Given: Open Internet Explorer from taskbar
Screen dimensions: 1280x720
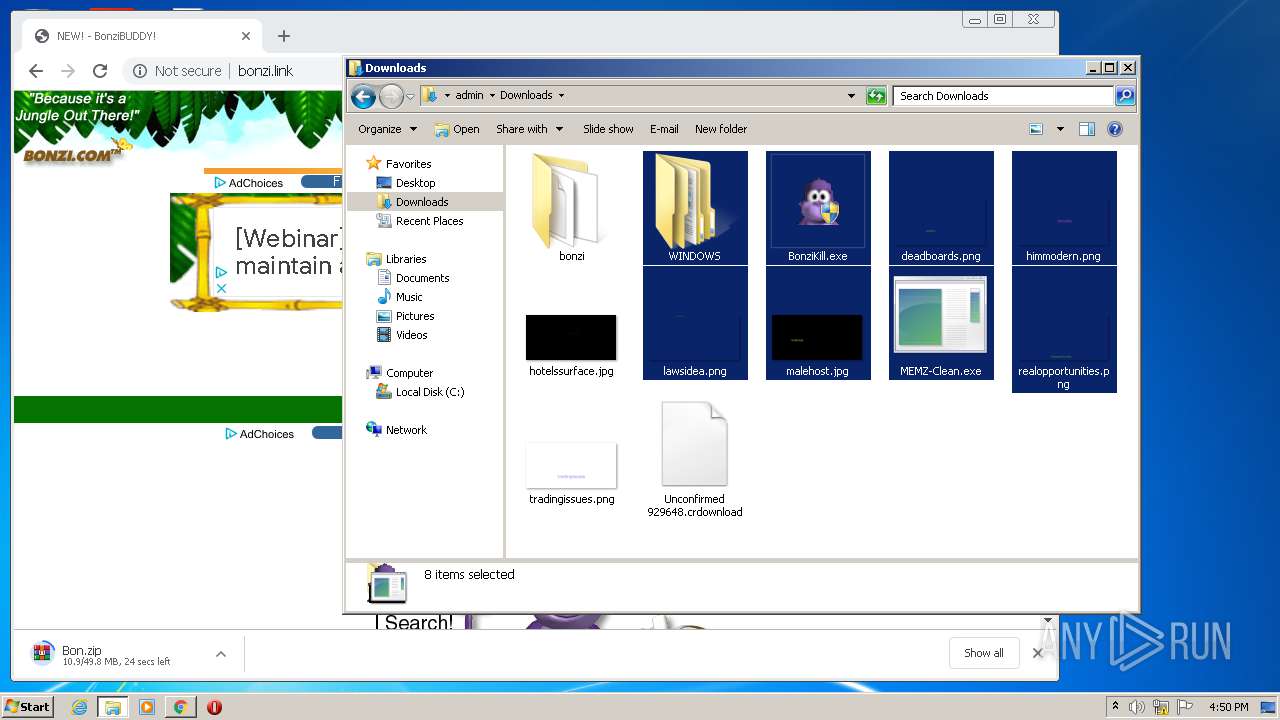Looking at the screenshot, I should pyautogui.click(x=79, y=707).
